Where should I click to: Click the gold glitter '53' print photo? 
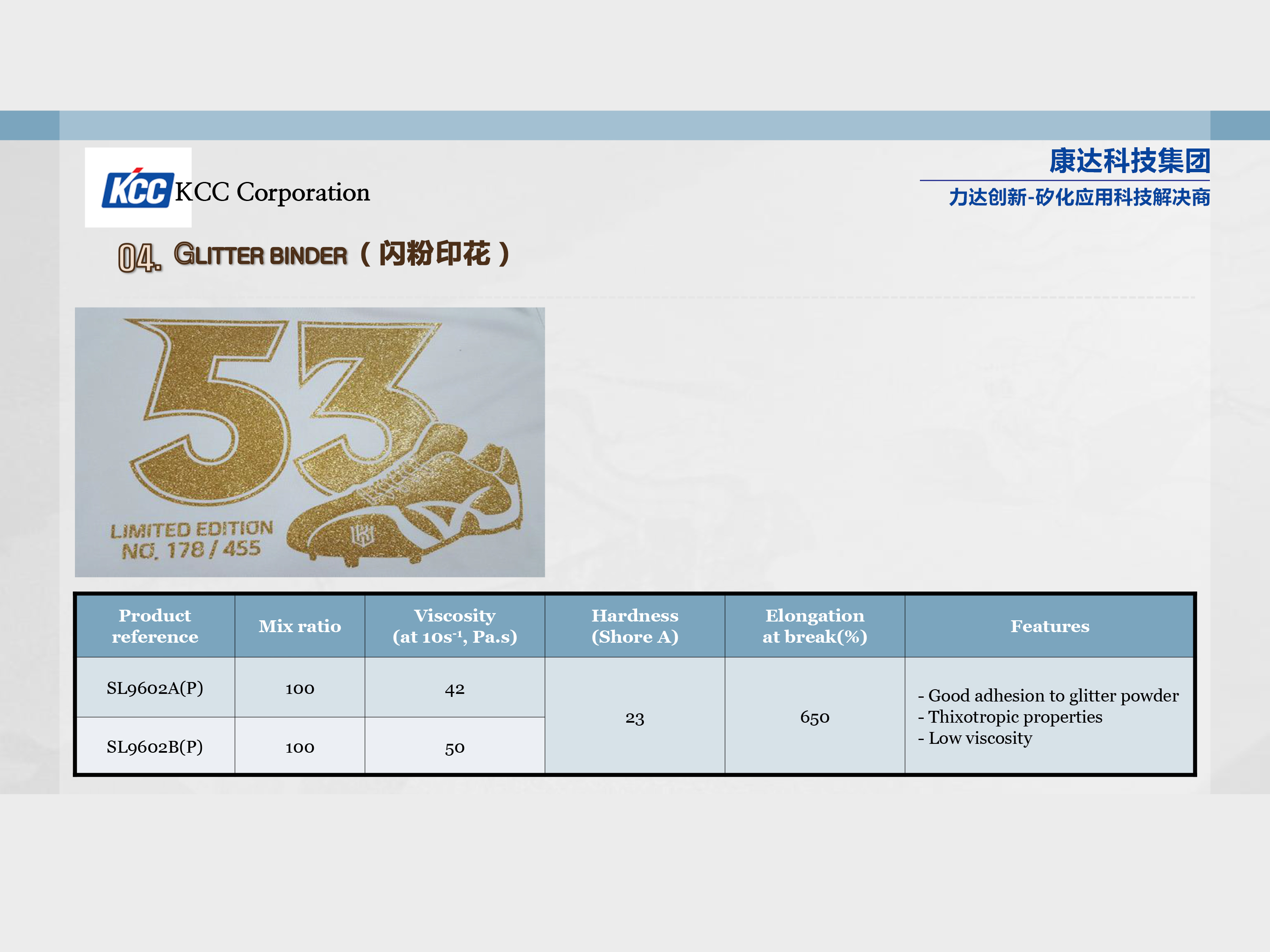click(309, 442)
